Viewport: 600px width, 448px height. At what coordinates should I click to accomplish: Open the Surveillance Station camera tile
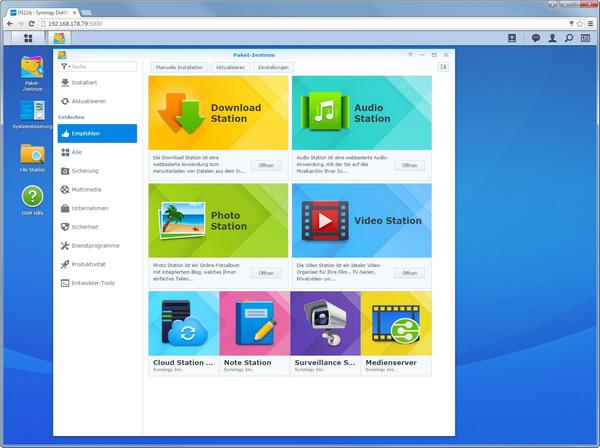pos(325,333)
